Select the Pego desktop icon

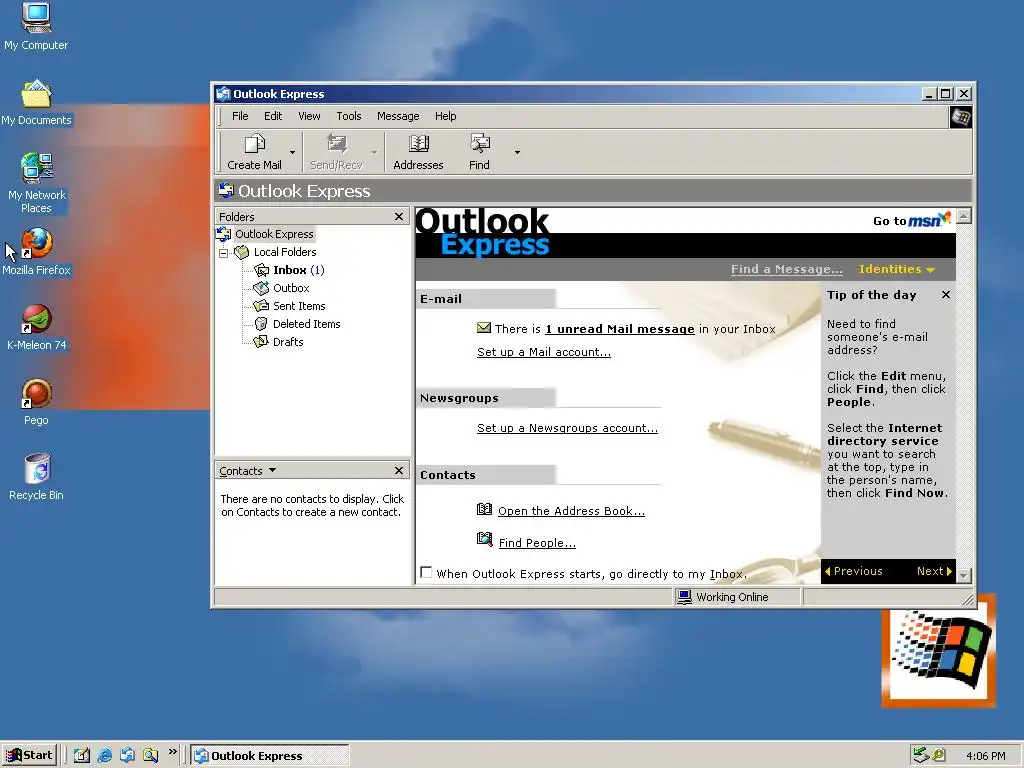[37, 402]
